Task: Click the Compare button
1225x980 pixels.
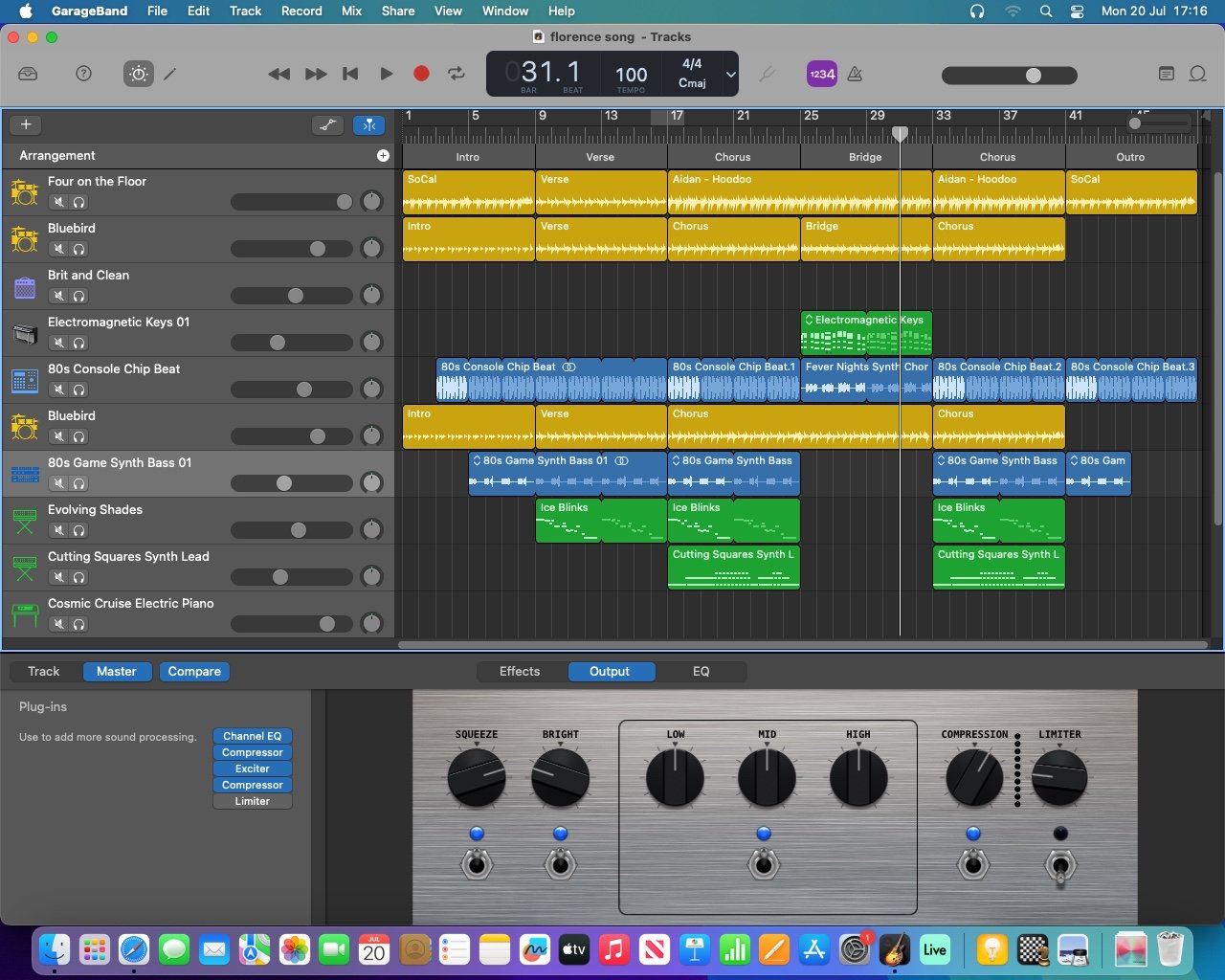Action: click(x=194, y=671)
